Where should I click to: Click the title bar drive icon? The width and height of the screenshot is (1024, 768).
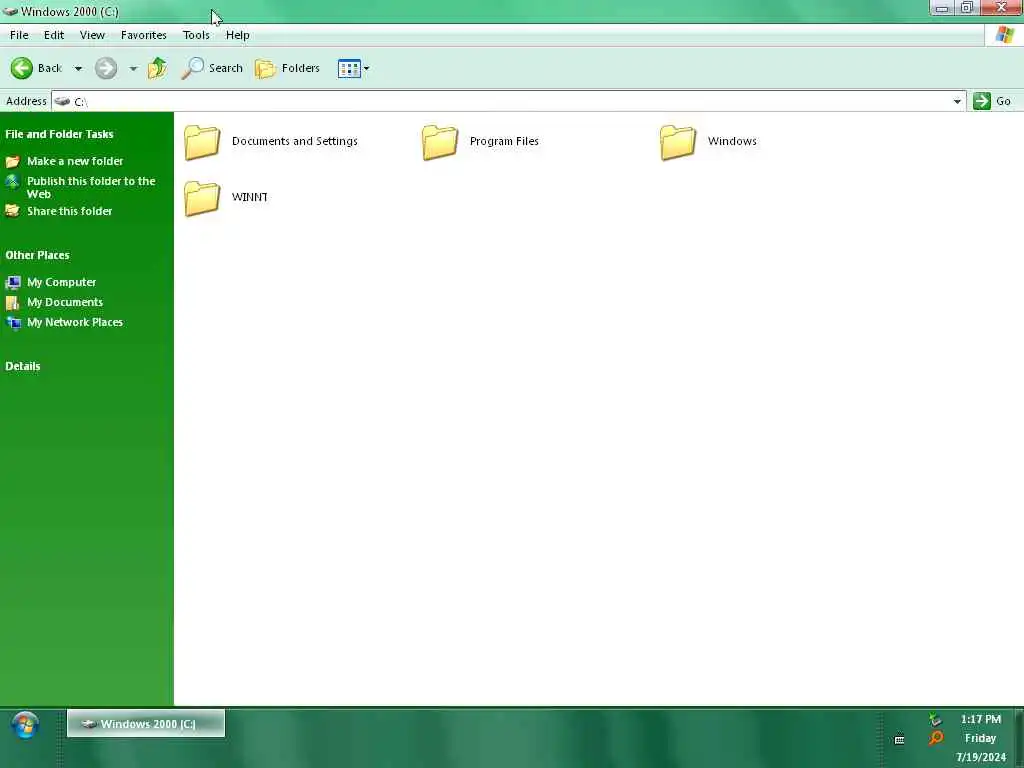click(10, 12)
